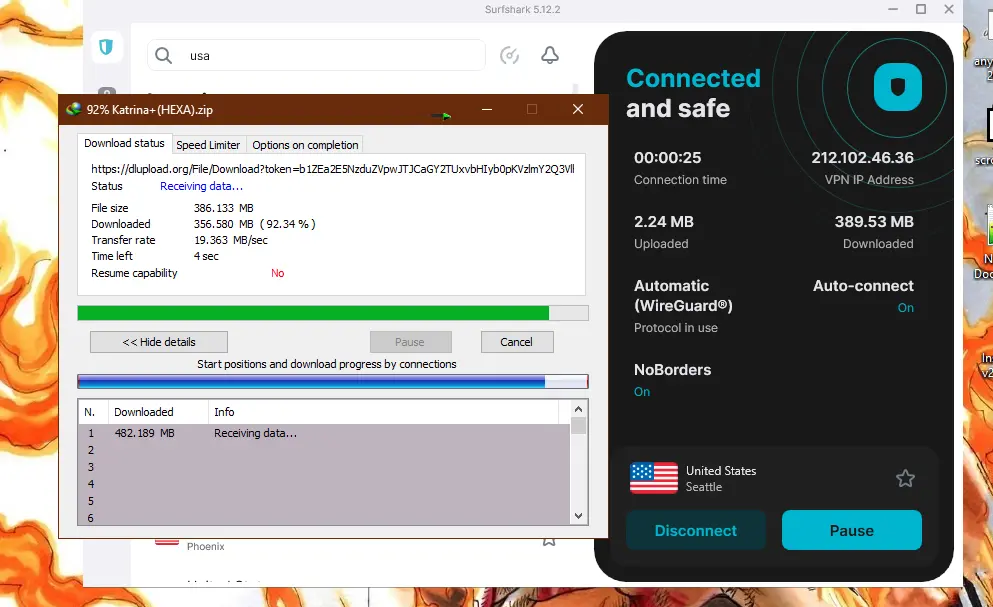Open the Options on completion tab
The image size is (993, 607).
click(x=305, y=145)
